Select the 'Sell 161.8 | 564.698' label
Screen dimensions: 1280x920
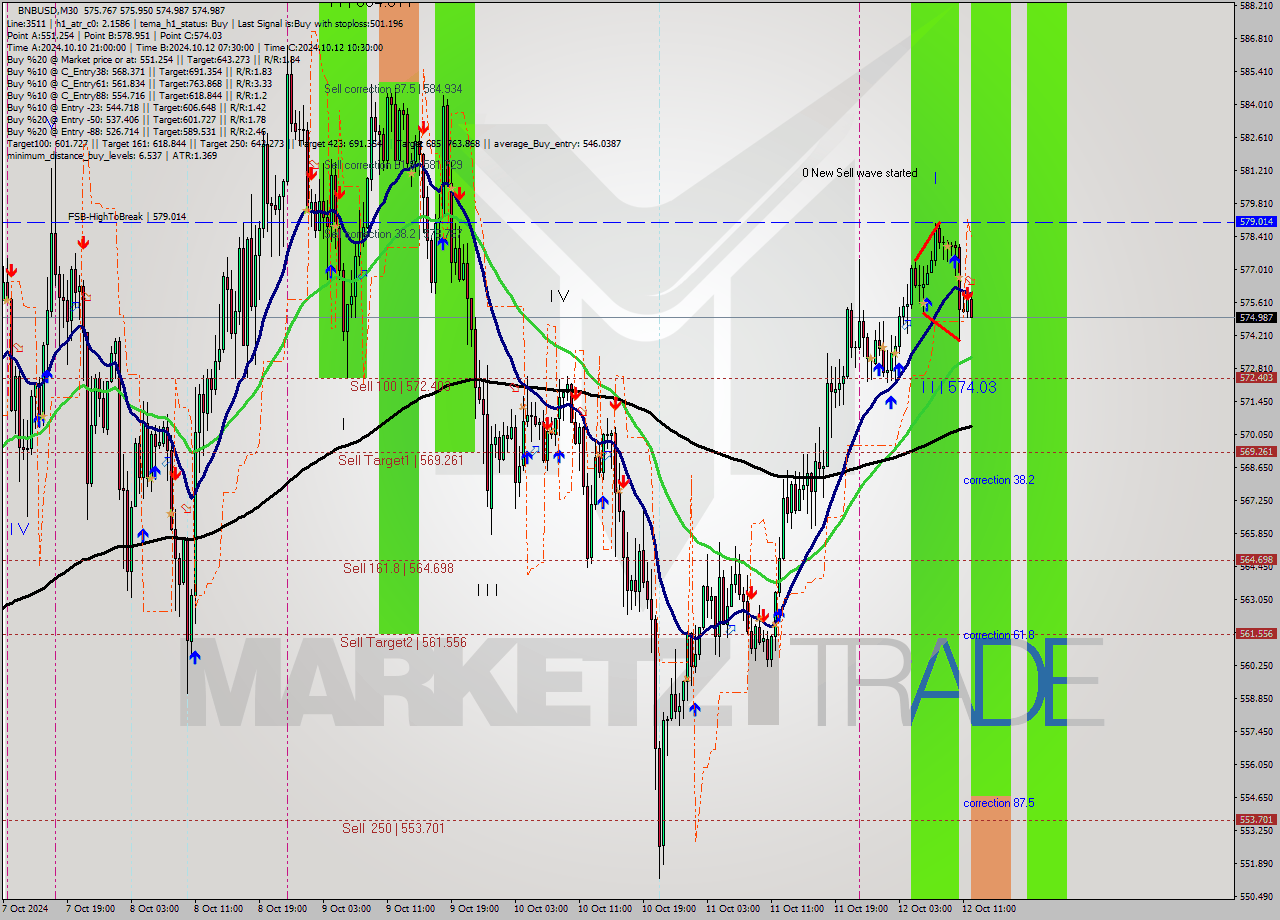pyautogui.click(x=398, y=568)
